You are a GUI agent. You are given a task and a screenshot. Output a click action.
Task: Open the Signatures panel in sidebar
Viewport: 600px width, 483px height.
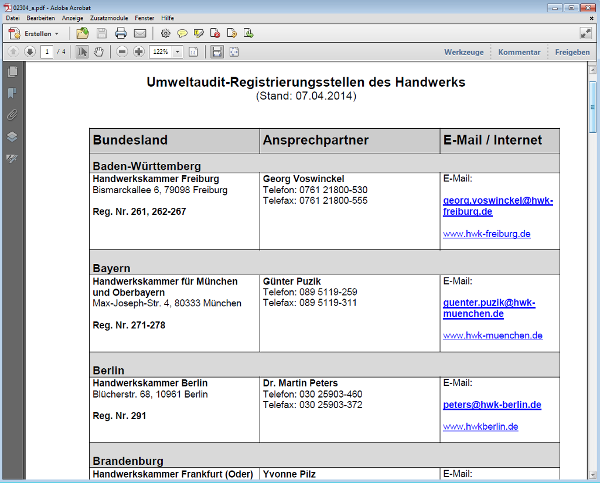coord(12,158)
